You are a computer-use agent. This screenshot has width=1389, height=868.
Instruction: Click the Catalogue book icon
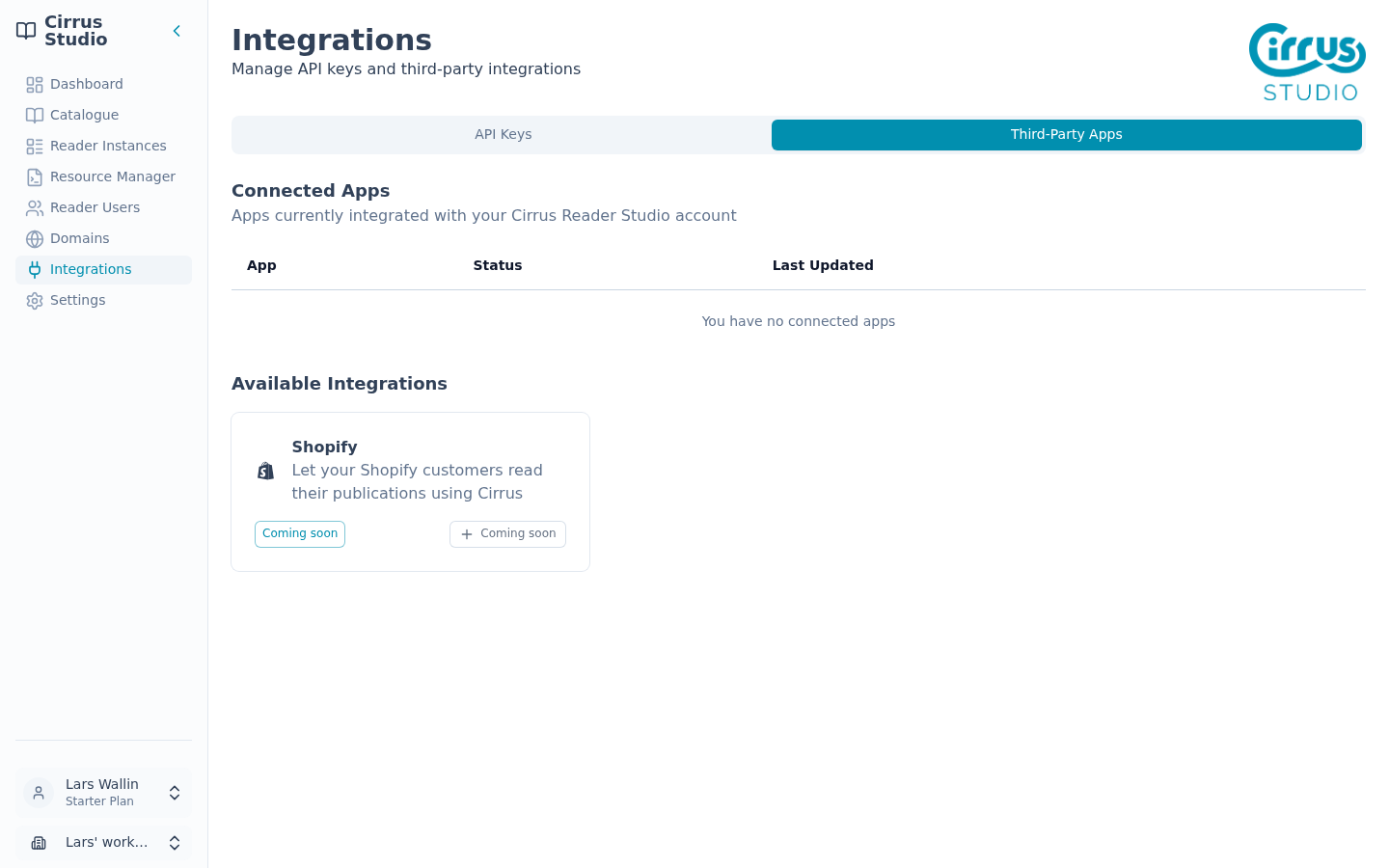coord(35,116)
